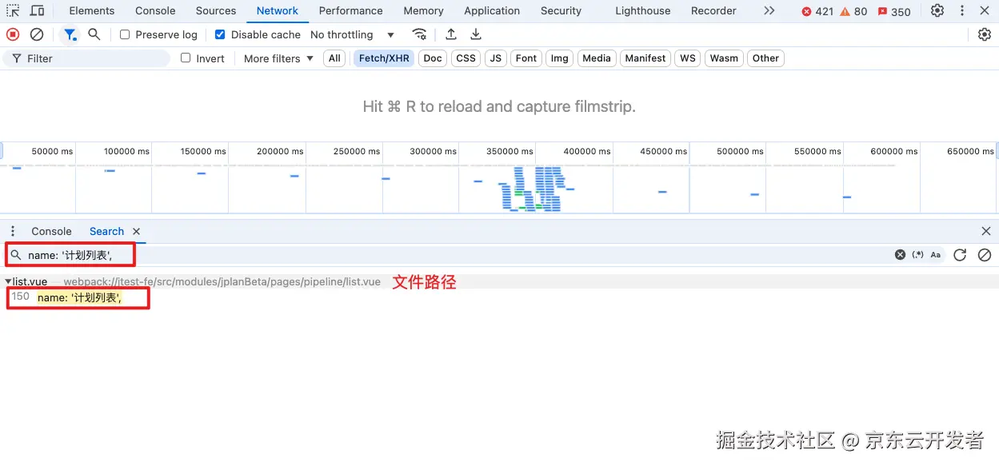Enable Preserve log checkbox
Viewport: 999px width, 466px height.
coord(125,34)
